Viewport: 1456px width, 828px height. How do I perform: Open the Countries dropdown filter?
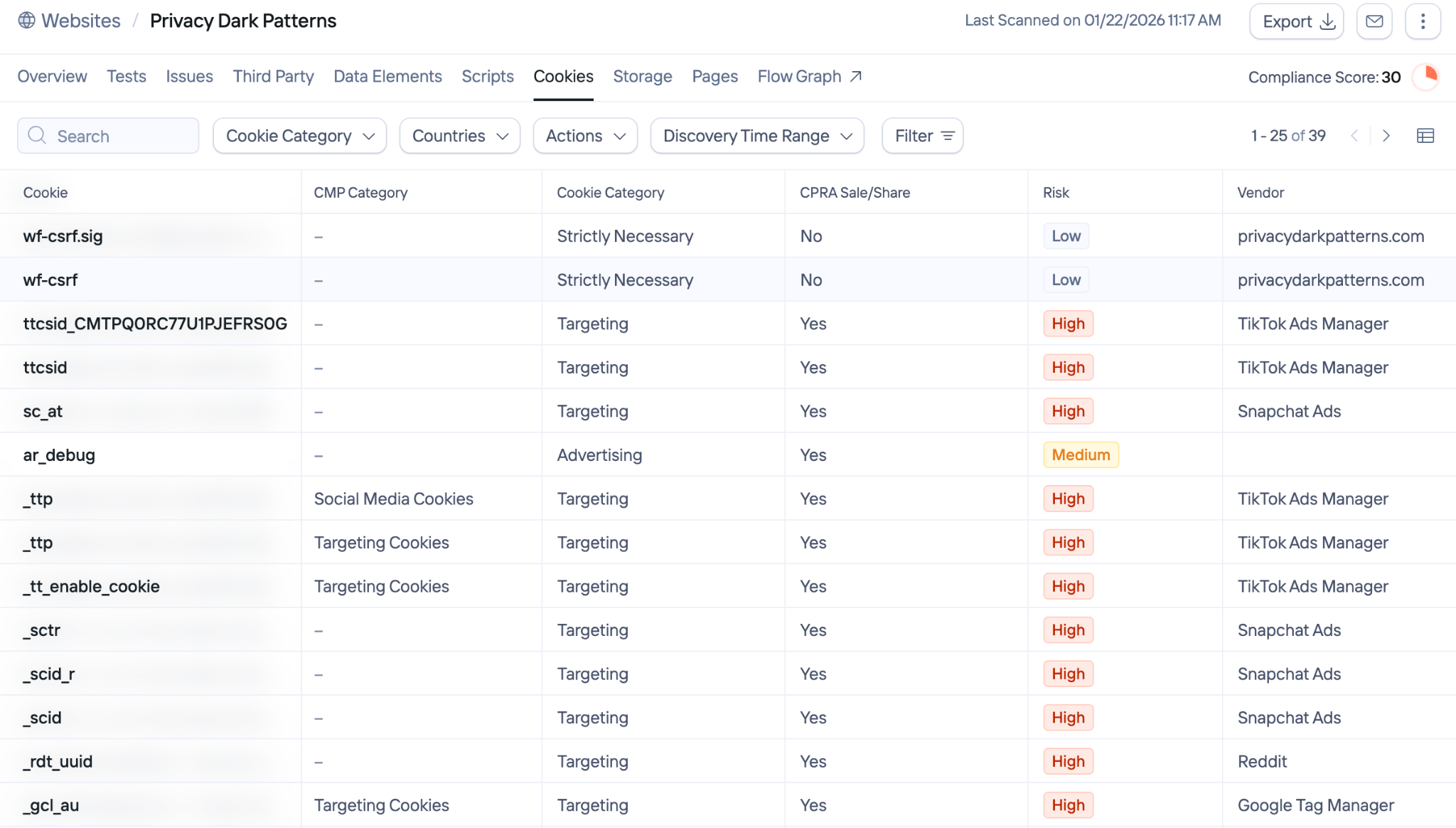459,136
